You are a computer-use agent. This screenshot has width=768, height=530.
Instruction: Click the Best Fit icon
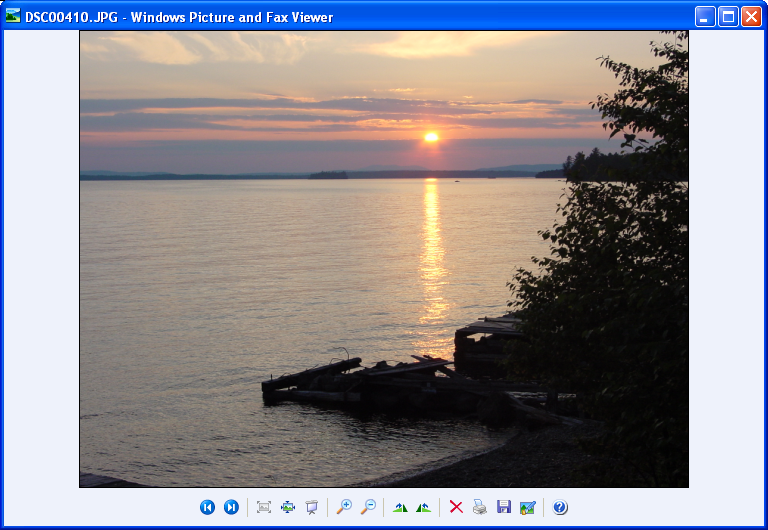[x=264, y=507]
